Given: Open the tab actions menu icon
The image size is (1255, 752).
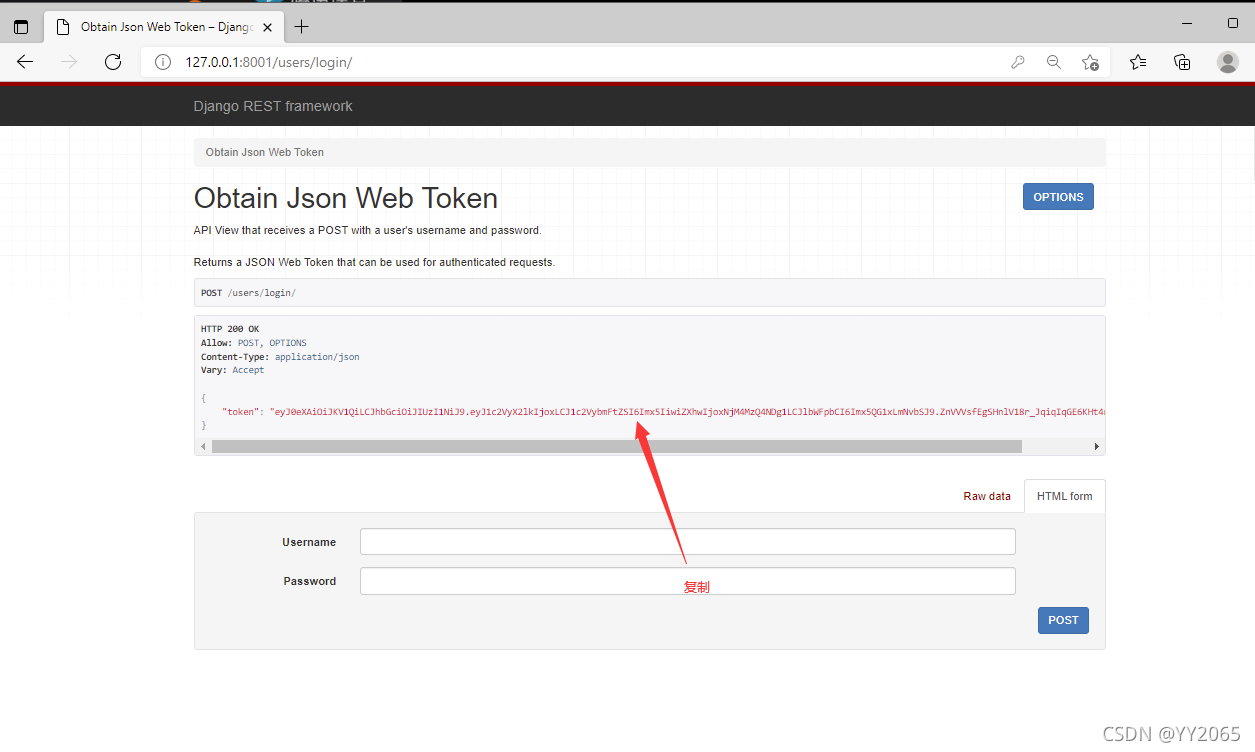Looking at the screenshot, I should (x=21, y=27).
